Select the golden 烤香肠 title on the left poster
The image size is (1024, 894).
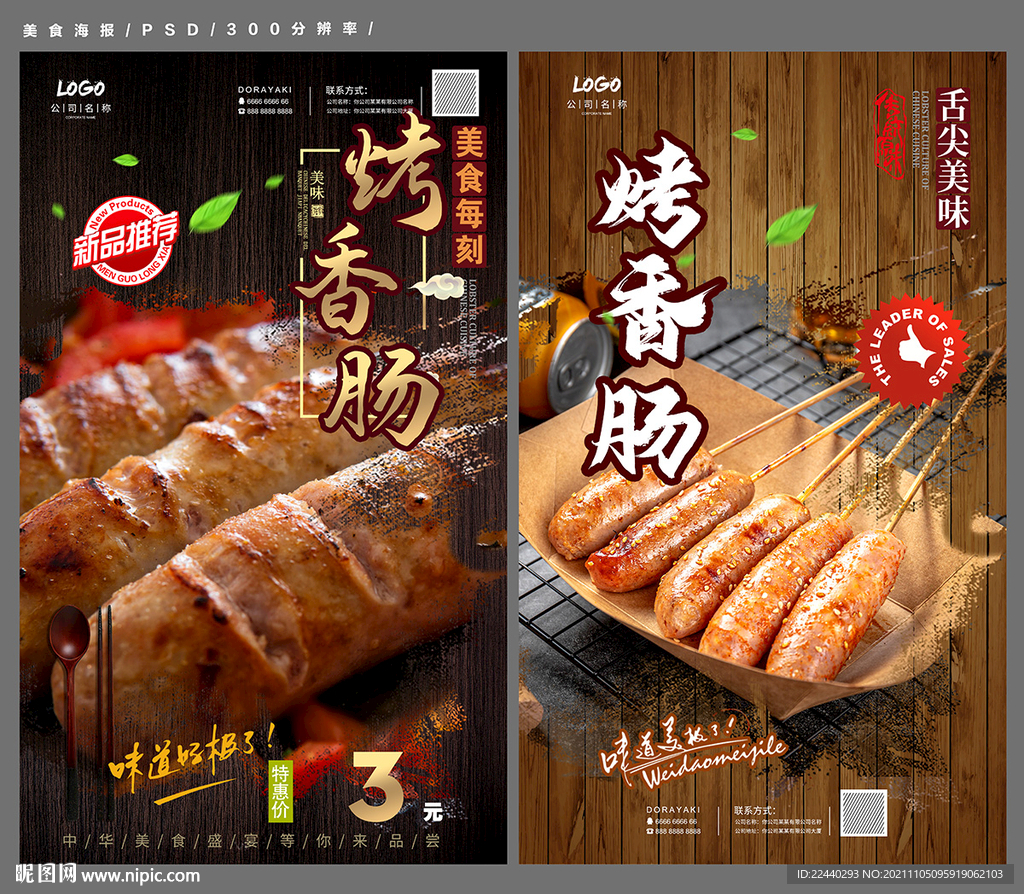(x=369, y=281)
